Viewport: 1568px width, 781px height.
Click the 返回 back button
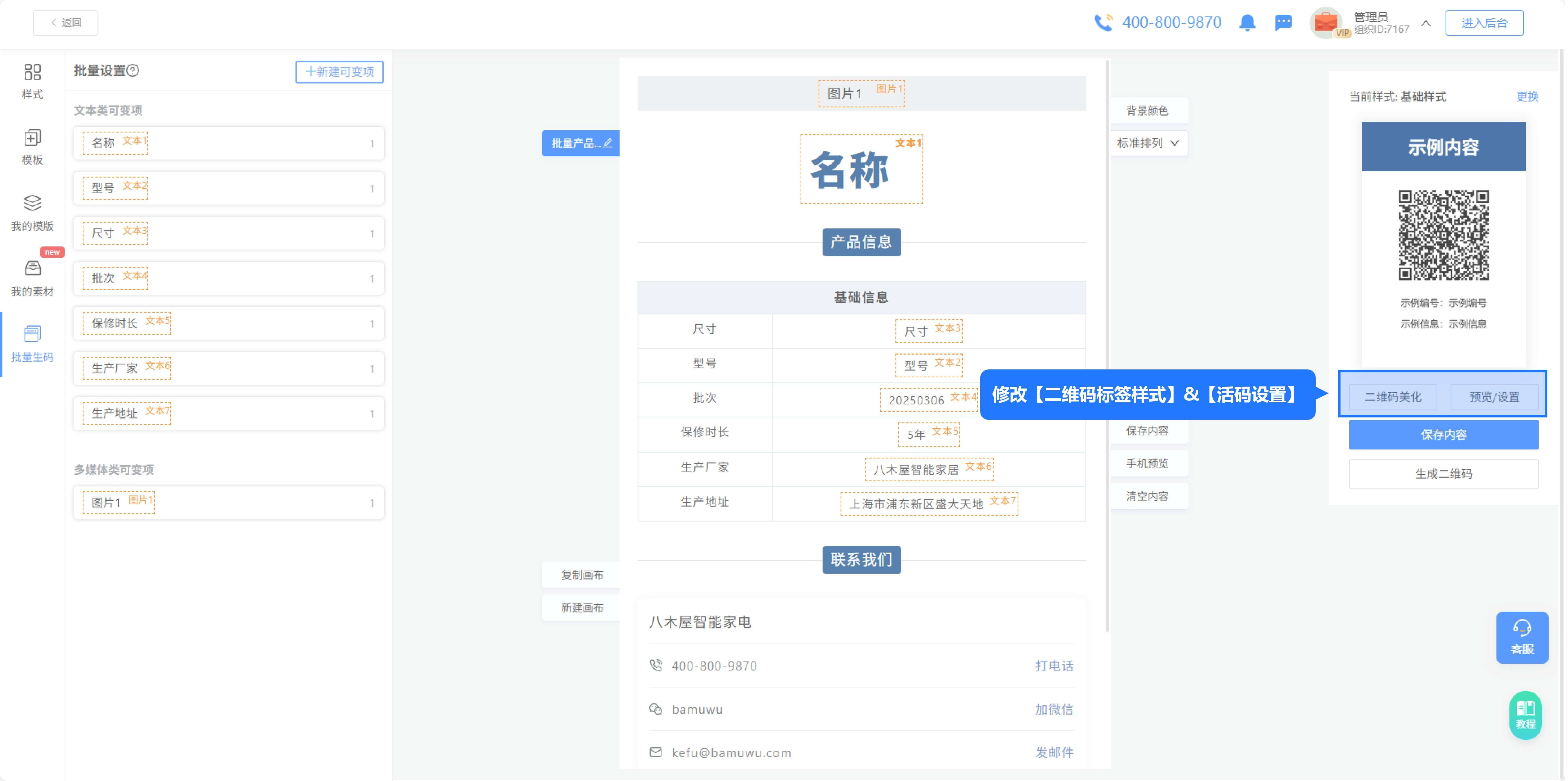(66, 23)
